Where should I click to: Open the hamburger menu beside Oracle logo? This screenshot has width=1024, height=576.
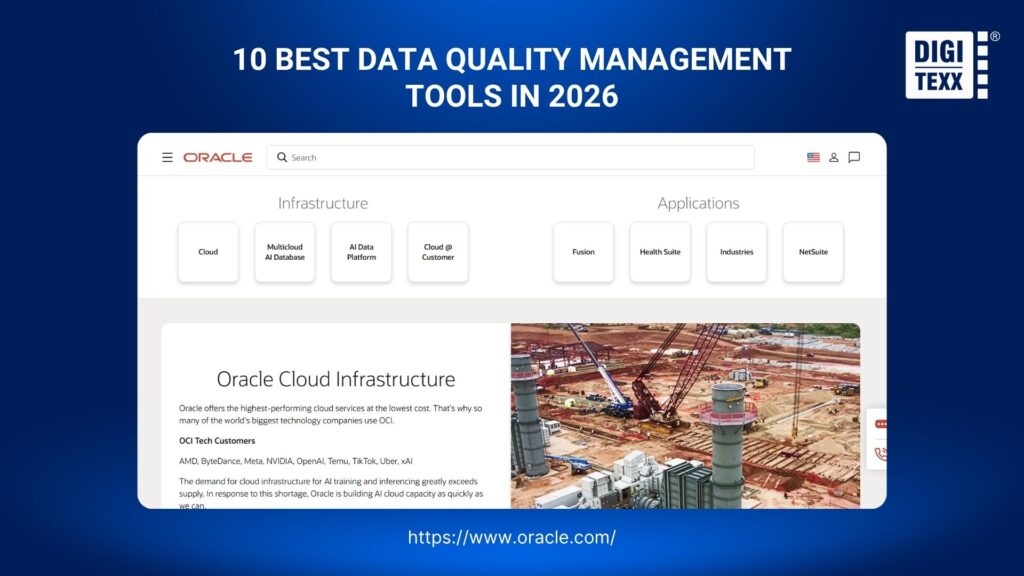click(x=167, y=157)
